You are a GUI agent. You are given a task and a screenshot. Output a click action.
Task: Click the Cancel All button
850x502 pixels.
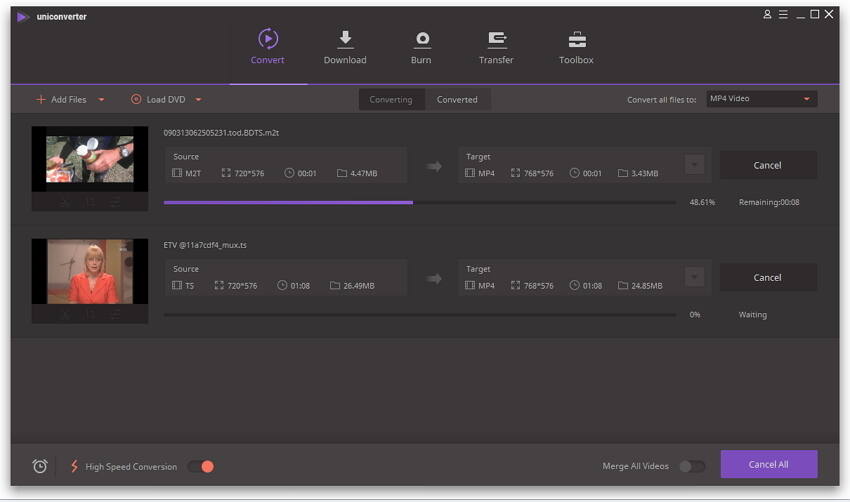click(x=769, y=465)
